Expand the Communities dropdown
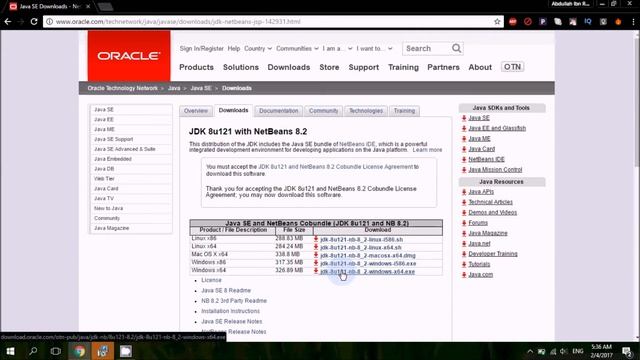The image size is (640, 360). (297, 49)
